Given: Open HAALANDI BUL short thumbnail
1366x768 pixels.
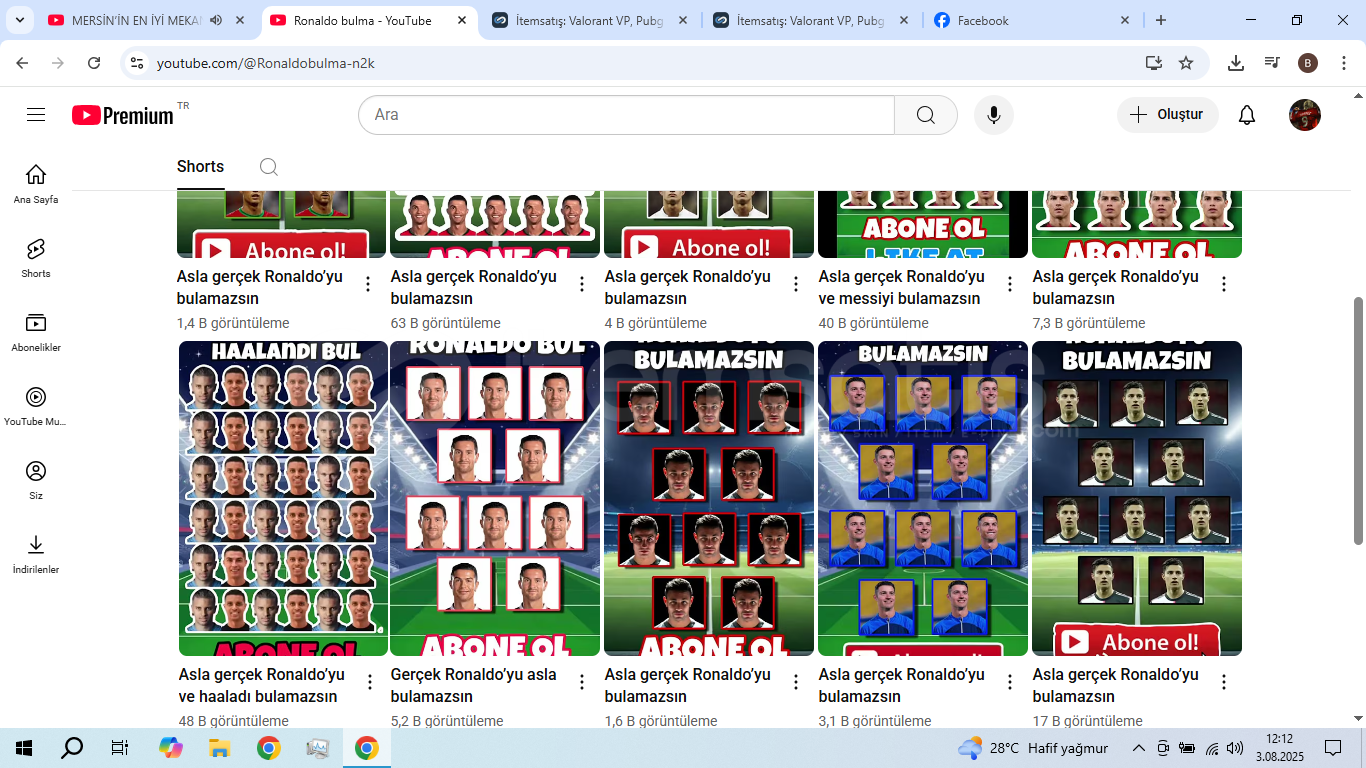Looking at the screenshot, I should pyautogui.click(x=283, y=498).
